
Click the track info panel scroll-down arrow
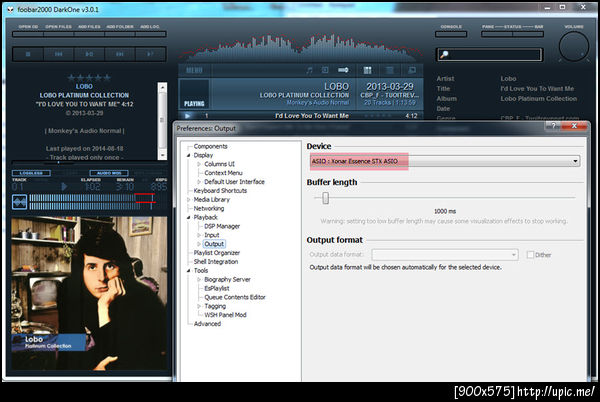[x=162, y=155]
